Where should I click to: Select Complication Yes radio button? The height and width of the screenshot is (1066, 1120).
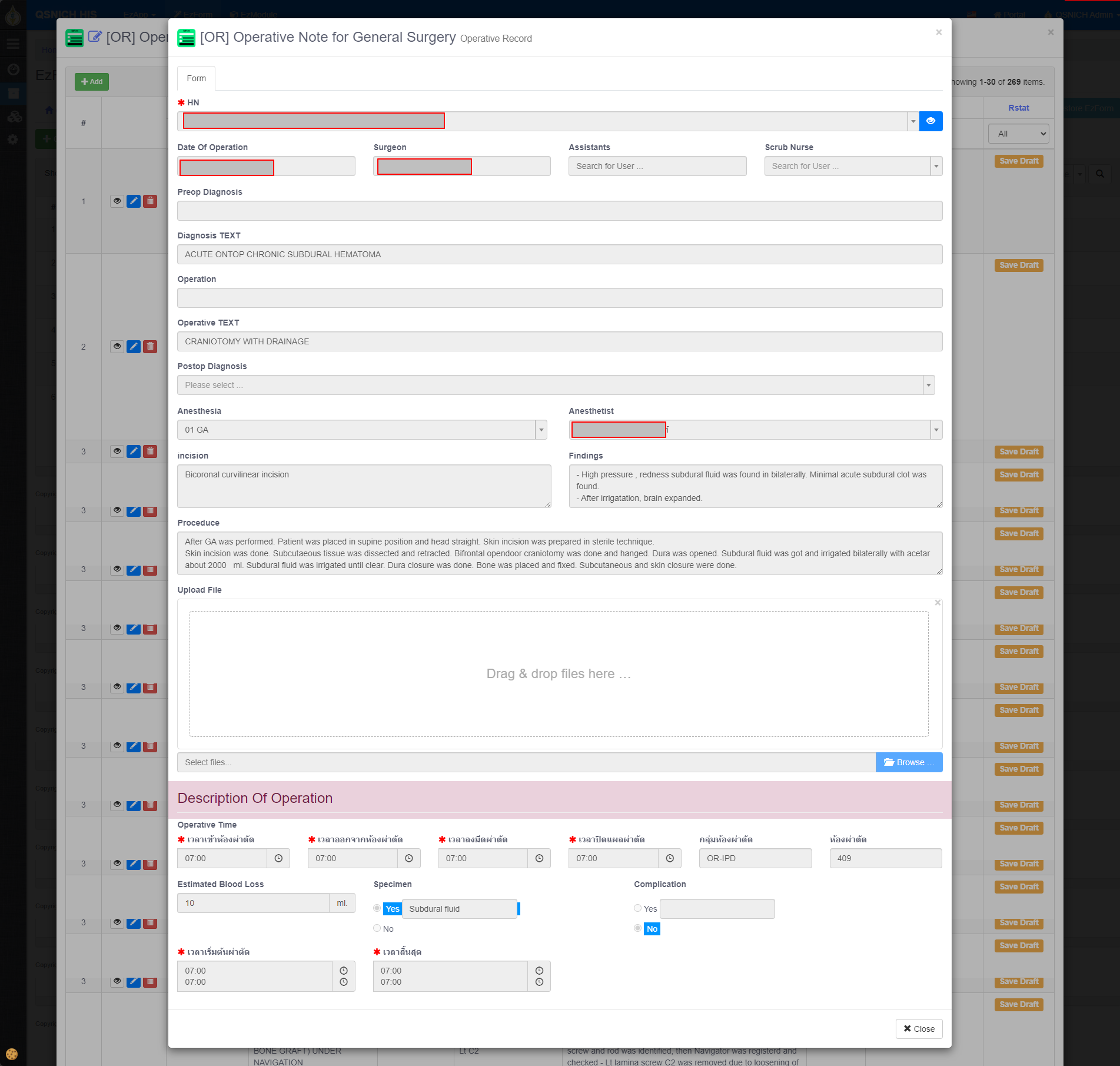tap(637, 908)
